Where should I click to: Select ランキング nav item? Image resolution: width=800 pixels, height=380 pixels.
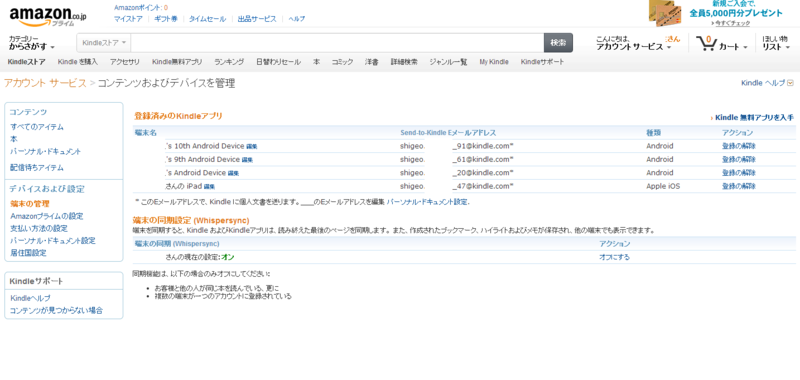pyautogui.click(x=229, y=62)
